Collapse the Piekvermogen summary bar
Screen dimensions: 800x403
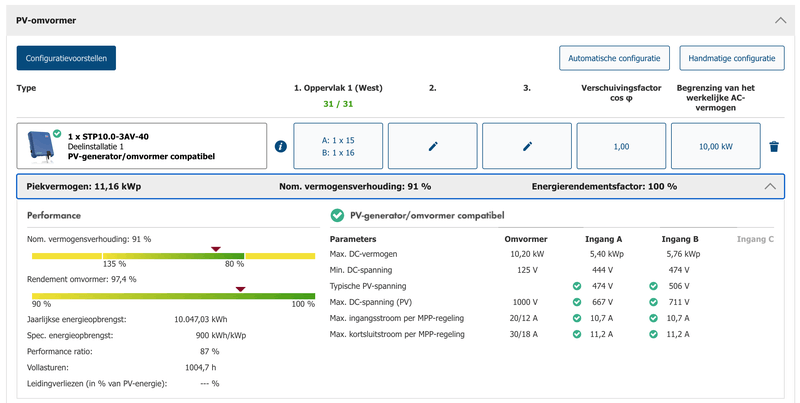pyautogui.click(x=770, y=186)
